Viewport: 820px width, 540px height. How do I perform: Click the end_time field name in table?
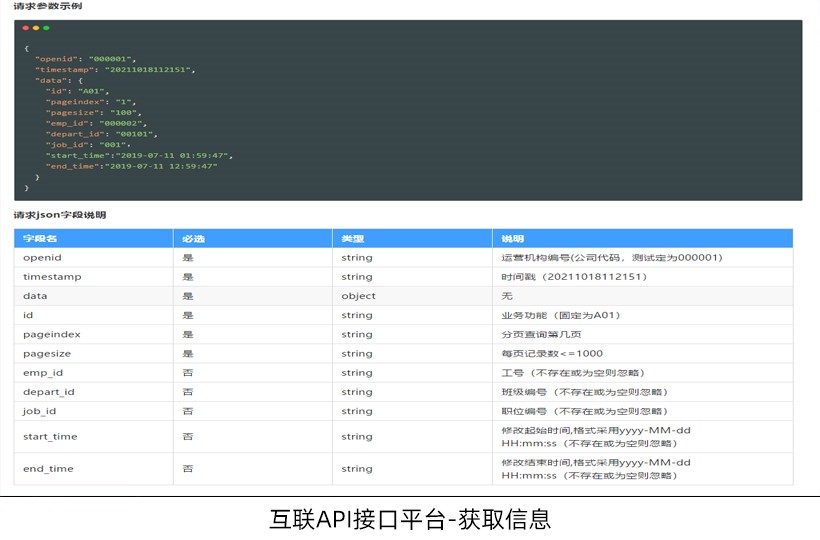click(48, 469)
